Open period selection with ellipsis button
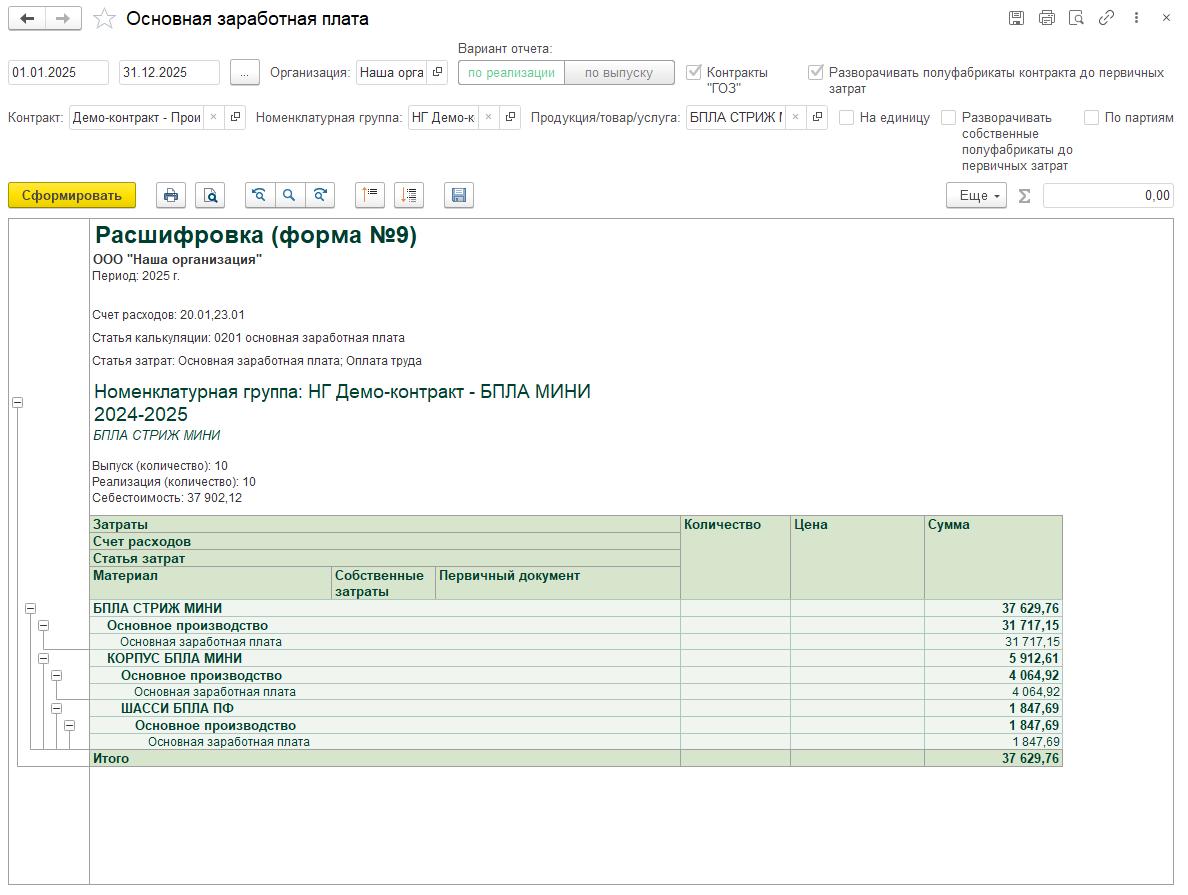The height and width of the screenshot is (895, 1188). pyautogui.click(x=244, y=73)
